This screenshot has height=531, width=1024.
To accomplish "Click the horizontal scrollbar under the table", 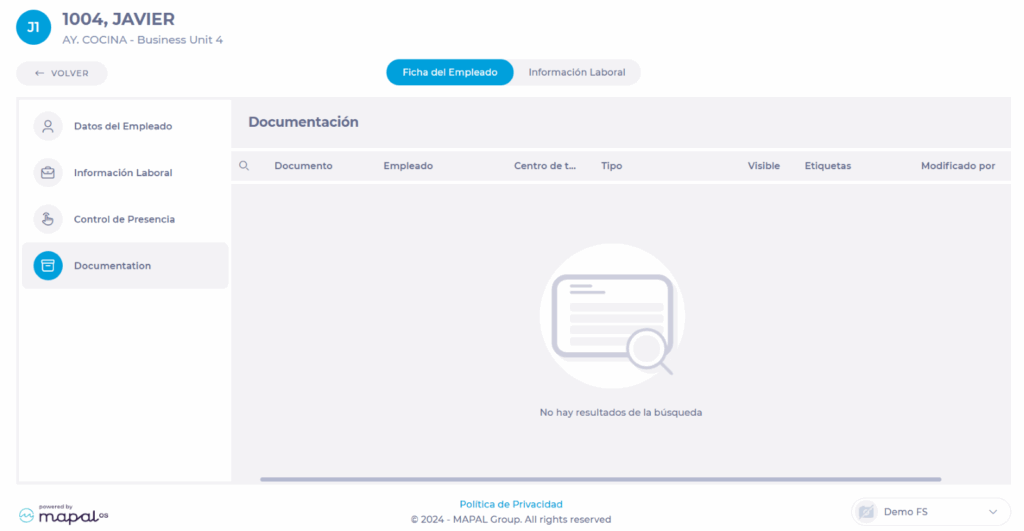I will tap(600, 479).
